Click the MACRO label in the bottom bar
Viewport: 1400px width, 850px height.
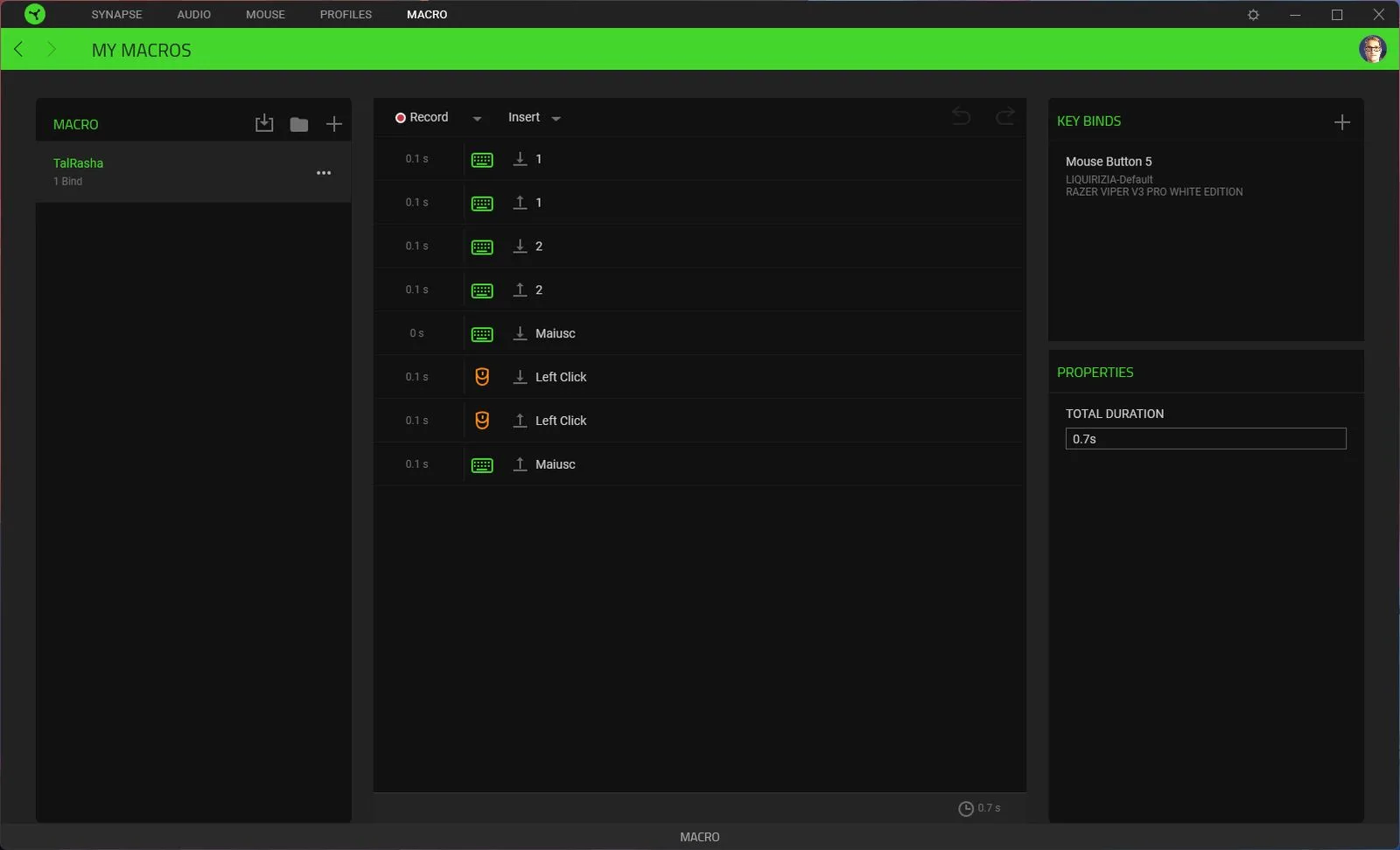coord(700,837)
